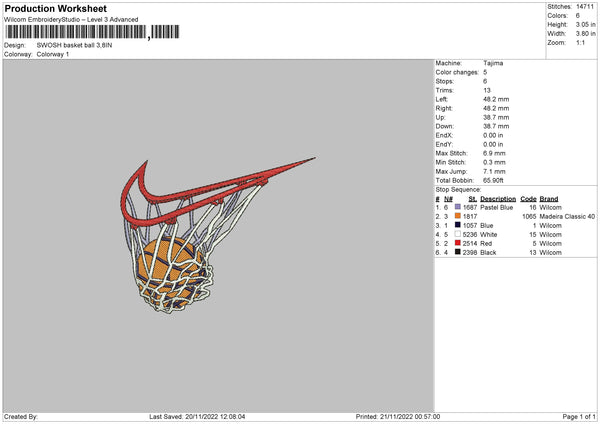Click the Trims value '13'

(487, 90)
